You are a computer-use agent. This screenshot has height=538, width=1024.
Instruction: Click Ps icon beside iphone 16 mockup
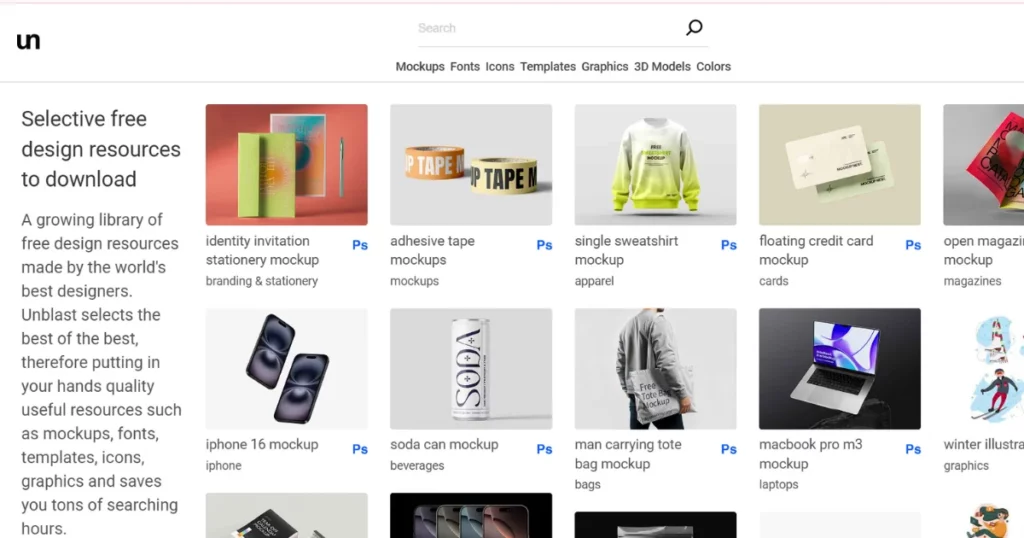tap(360, 449)
